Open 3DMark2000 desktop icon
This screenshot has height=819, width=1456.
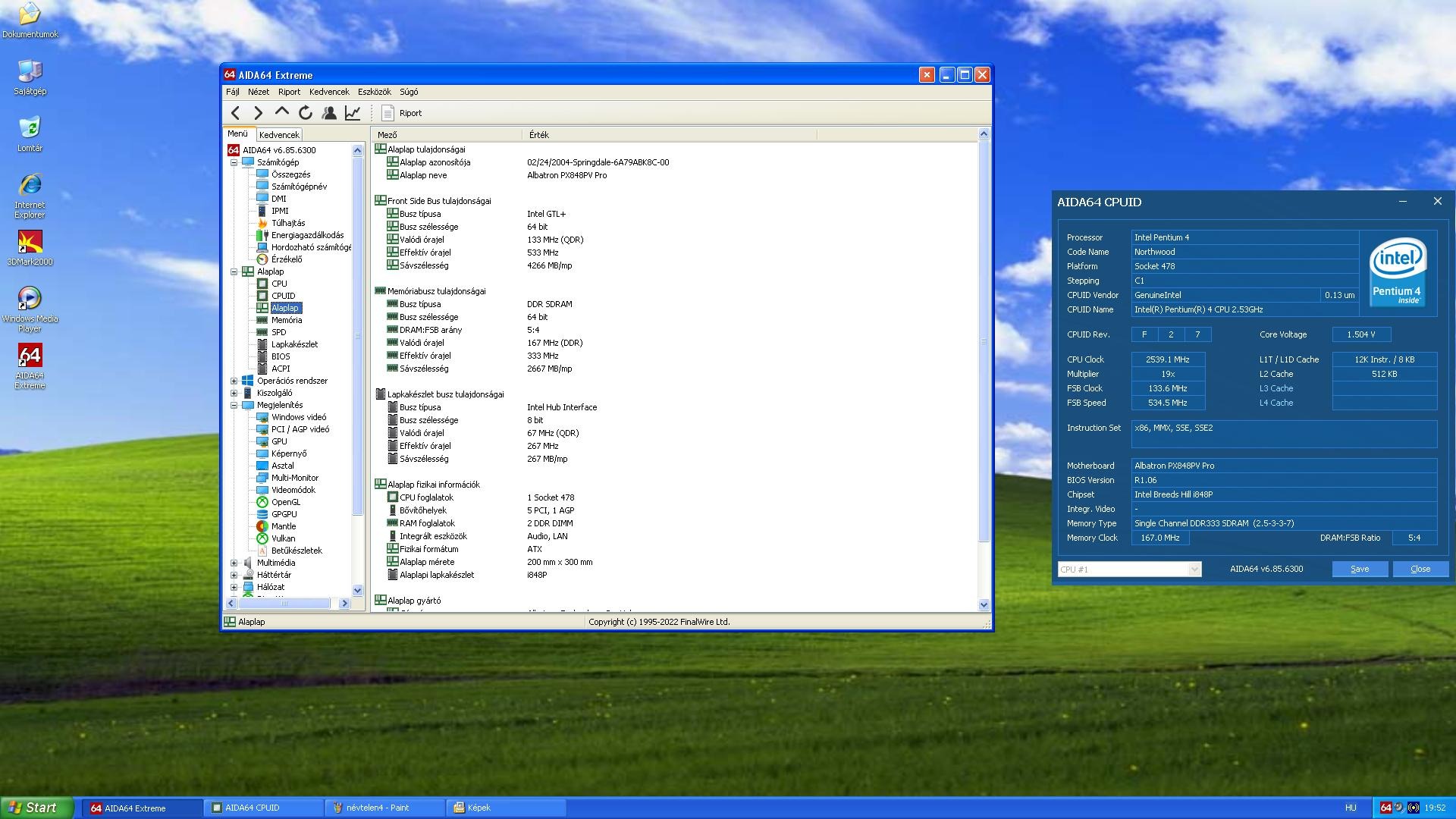pyautogui.click(x=30, y=248)
